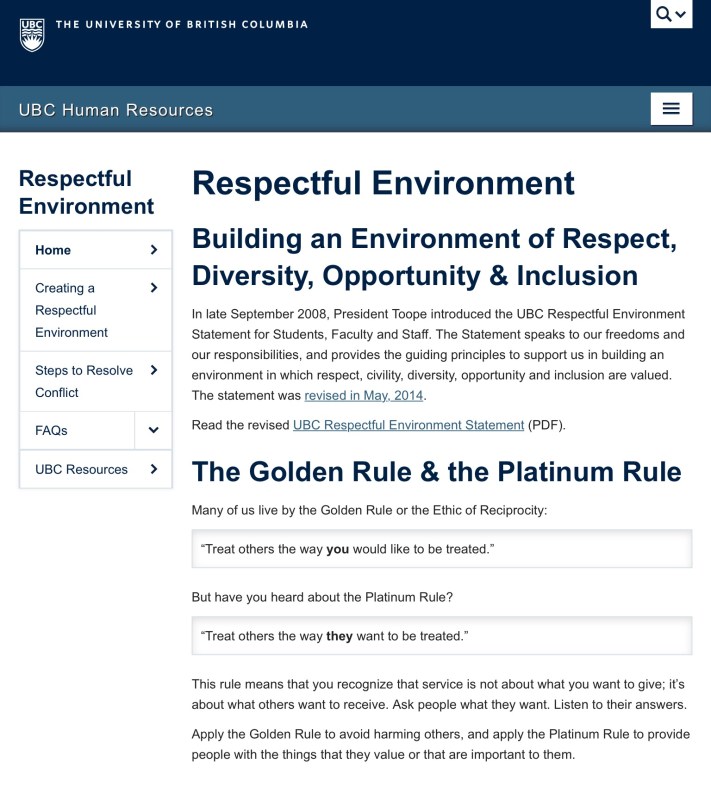Image resolution: width=711 pixels, height=800 pixels.
Task: Click the UBC Human Resources header title
Action: pyautogui.click(x=116, y=110)
